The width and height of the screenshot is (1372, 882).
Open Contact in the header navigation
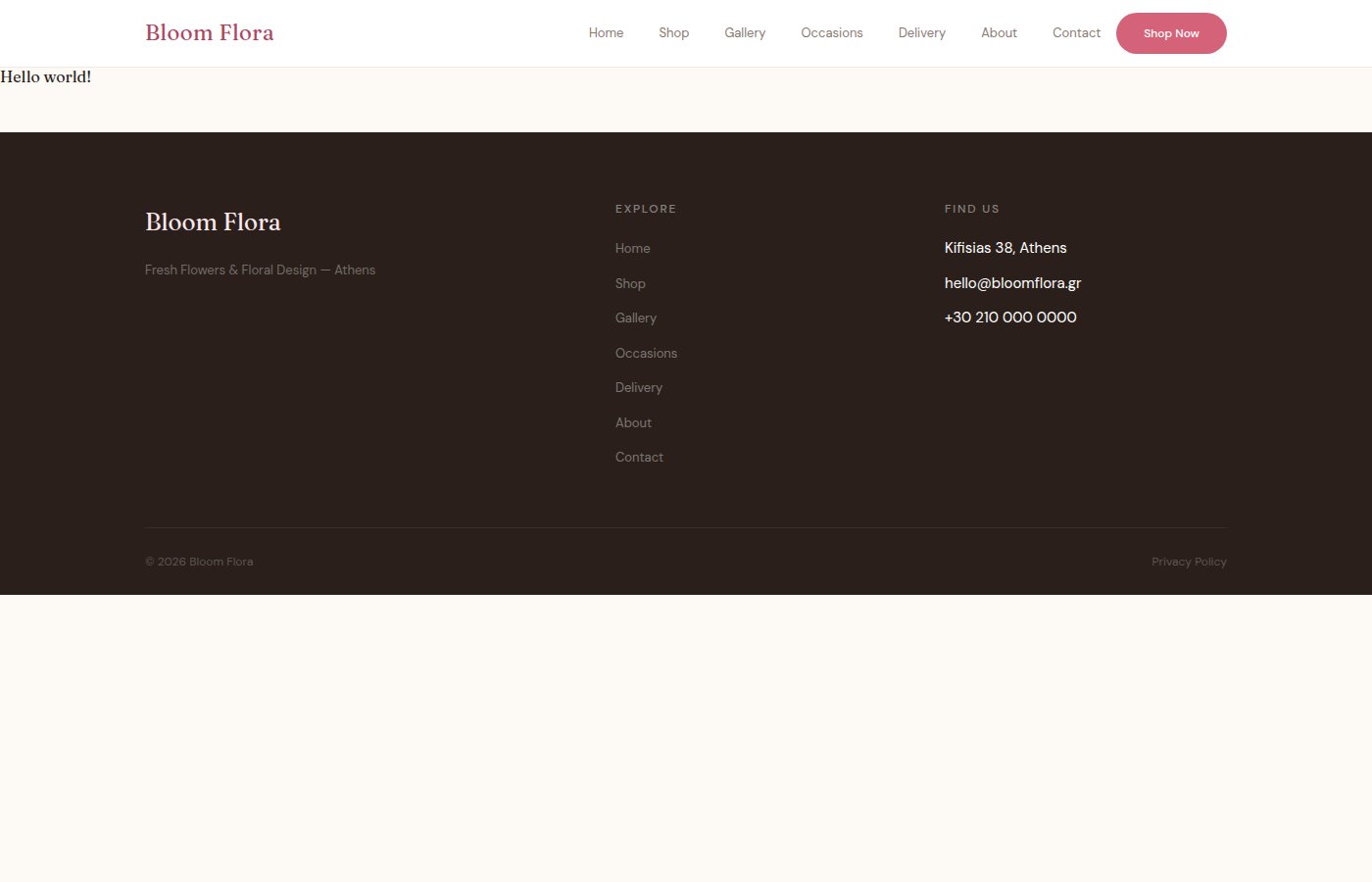tap(1076, 32)
